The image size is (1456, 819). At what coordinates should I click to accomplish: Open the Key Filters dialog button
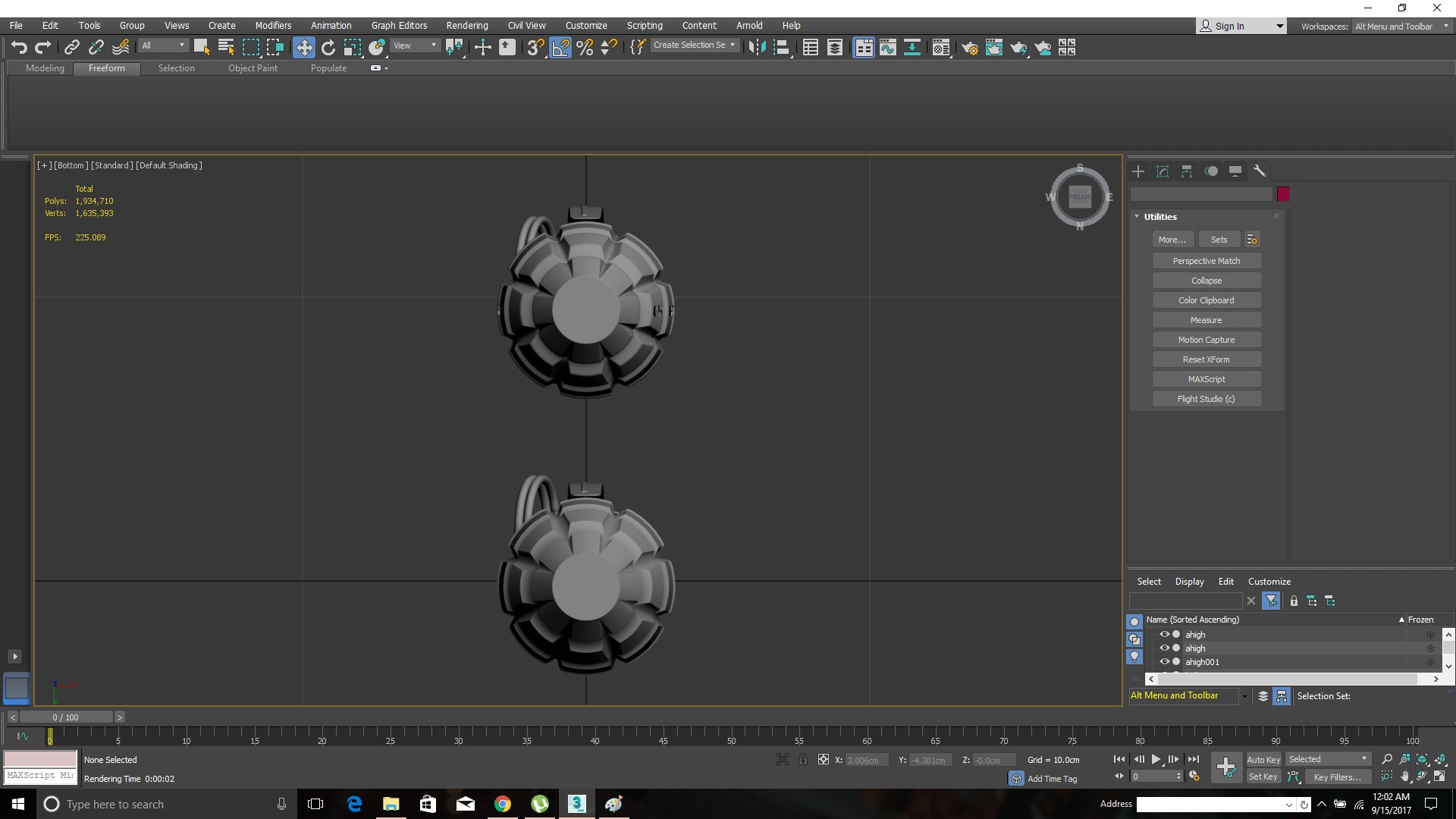(1338, 777)
